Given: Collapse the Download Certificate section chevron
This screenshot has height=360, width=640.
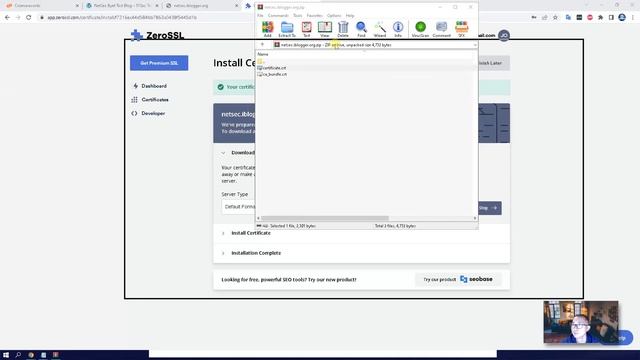Looking at the screenshot, I should [223, 153].
